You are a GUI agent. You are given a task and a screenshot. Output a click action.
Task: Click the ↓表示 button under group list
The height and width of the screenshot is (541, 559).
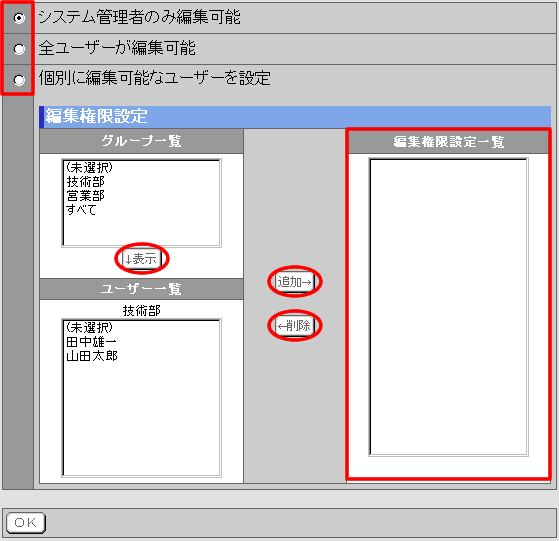click(142, 259)
